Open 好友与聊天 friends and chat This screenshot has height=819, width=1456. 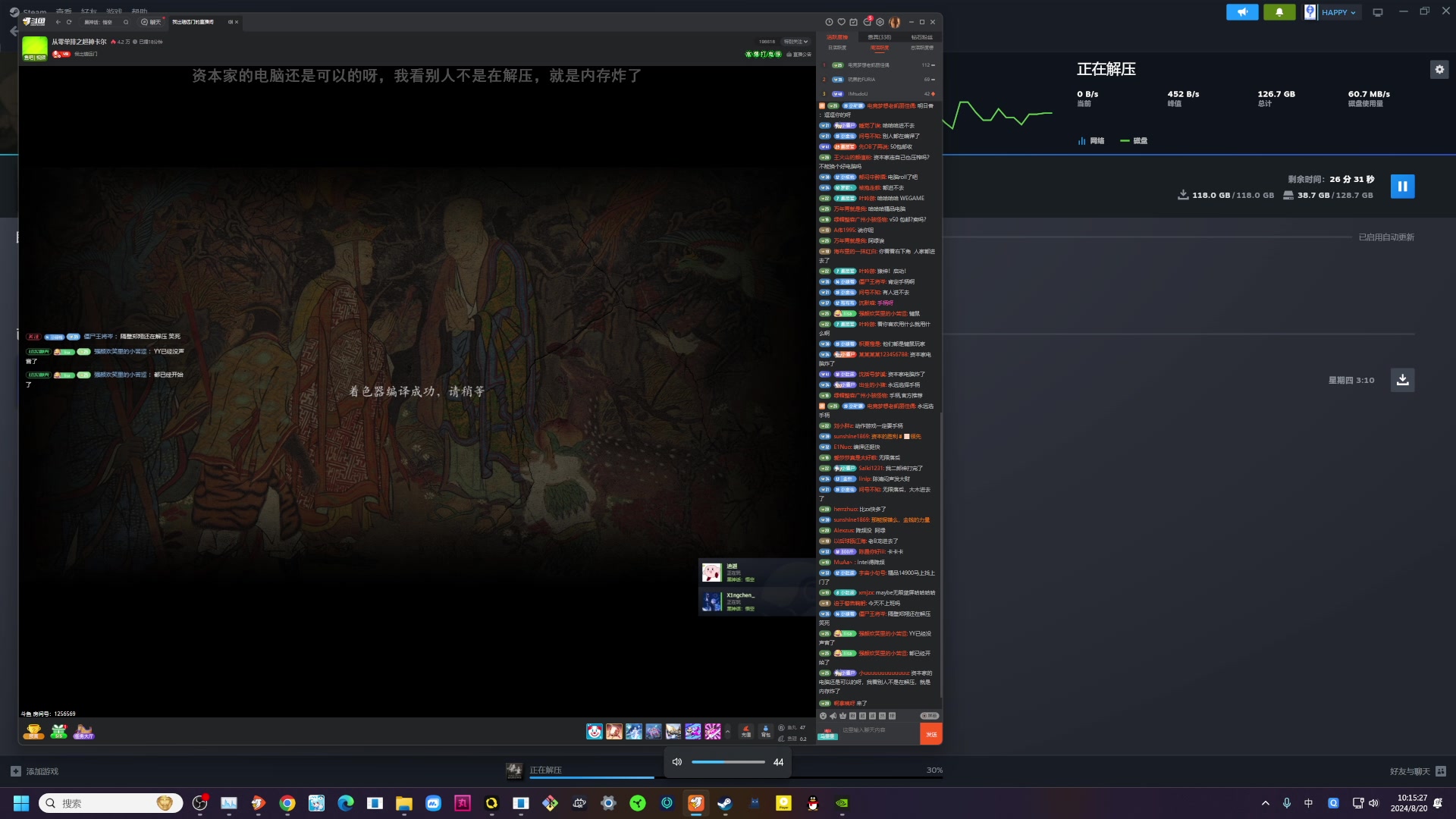click(1418, 771)
